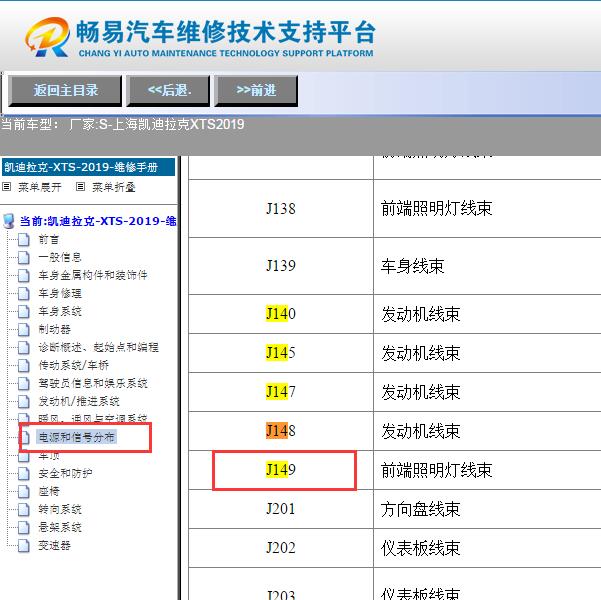Open the 变速器 tree item
The height and width of the screenshot is (600, 601).
point(54,545)
